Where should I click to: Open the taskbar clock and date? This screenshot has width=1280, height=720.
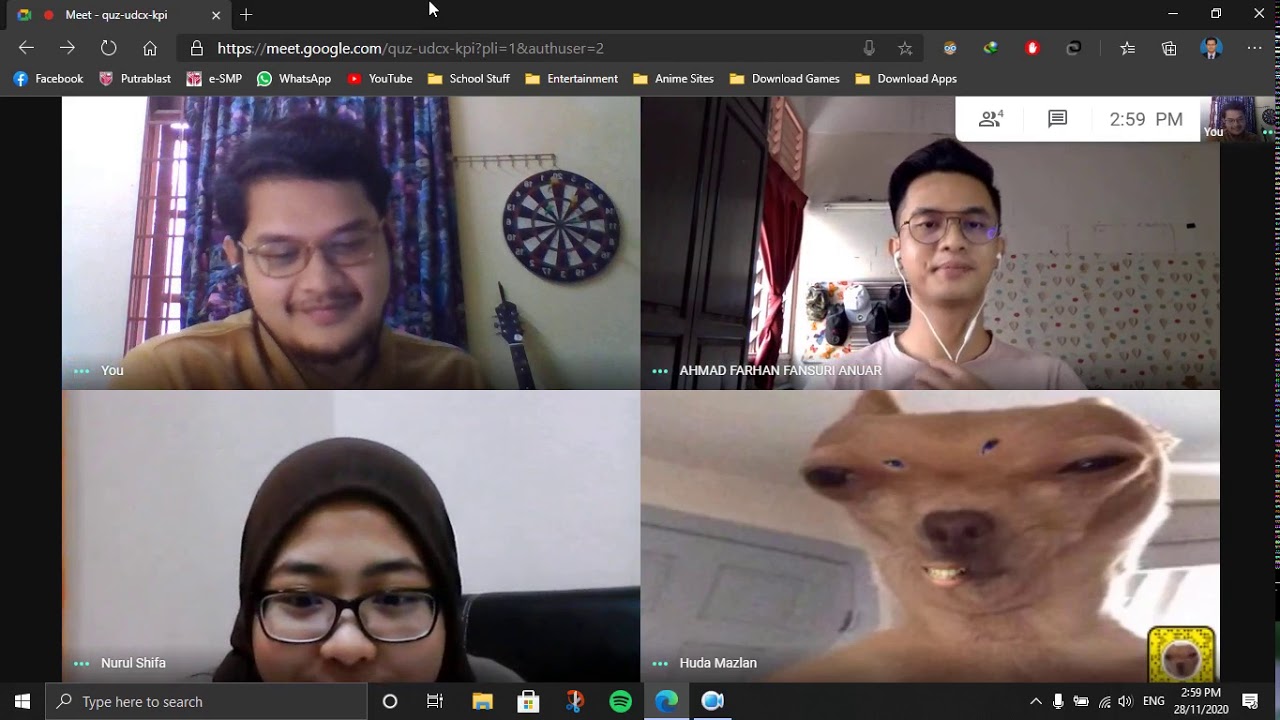pos(1200,701)
